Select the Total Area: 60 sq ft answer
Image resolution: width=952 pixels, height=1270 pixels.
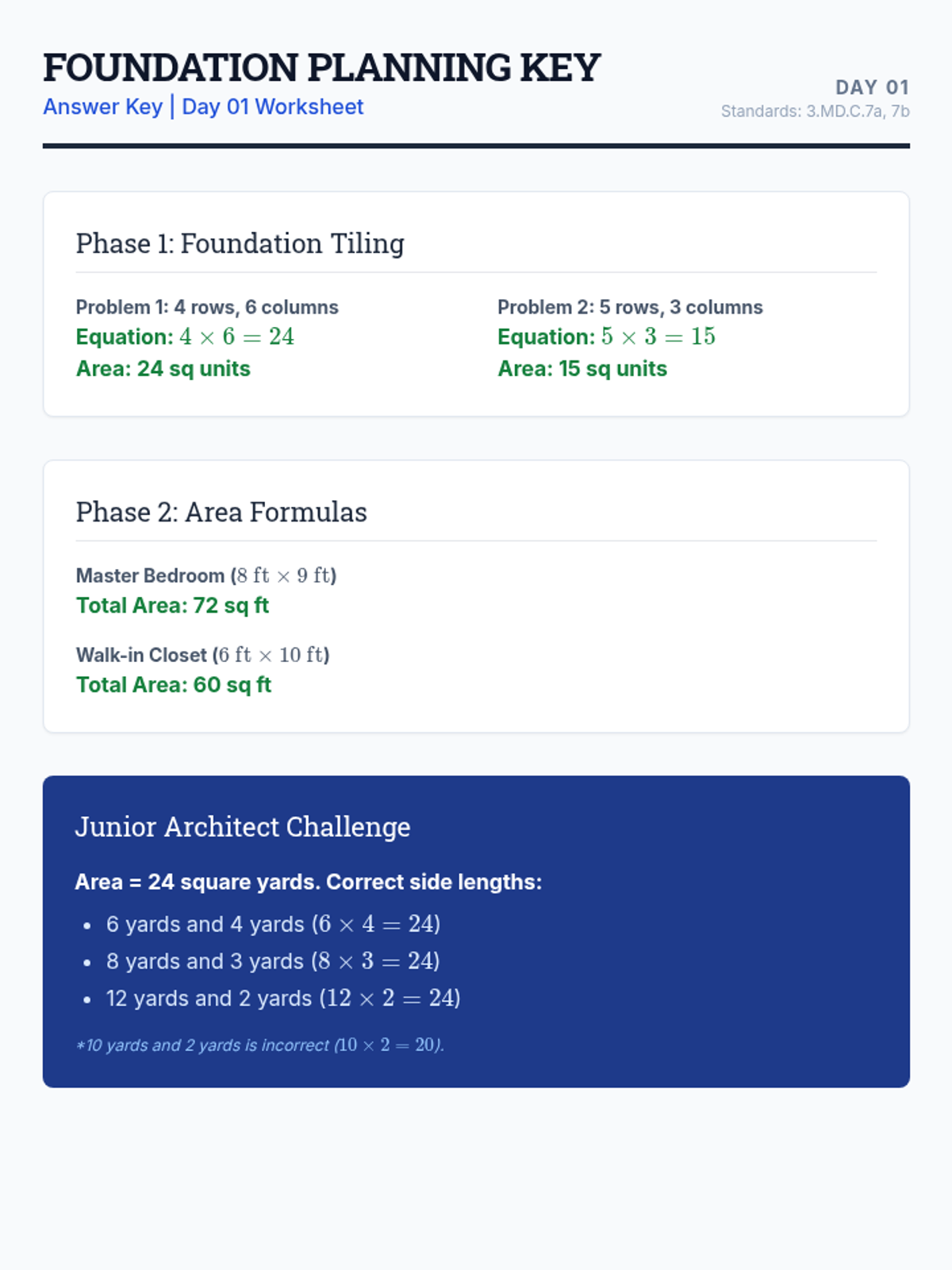(x=173, y=685)
